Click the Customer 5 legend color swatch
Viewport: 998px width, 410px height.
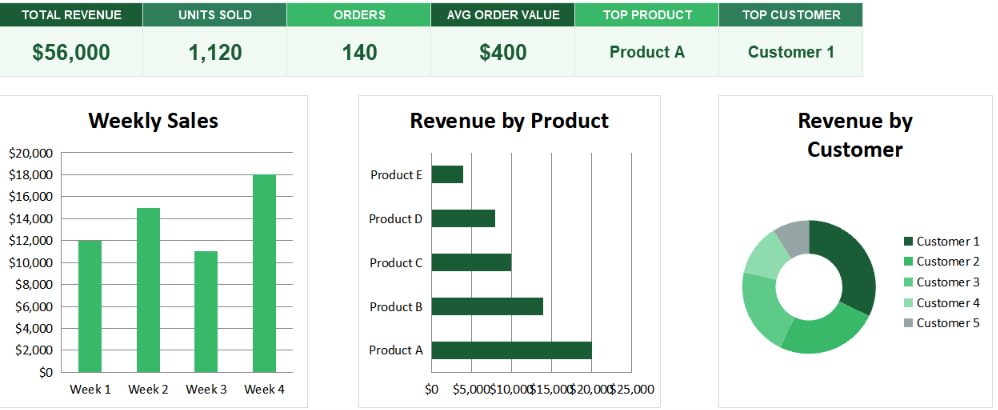click(x=908, y=323)
